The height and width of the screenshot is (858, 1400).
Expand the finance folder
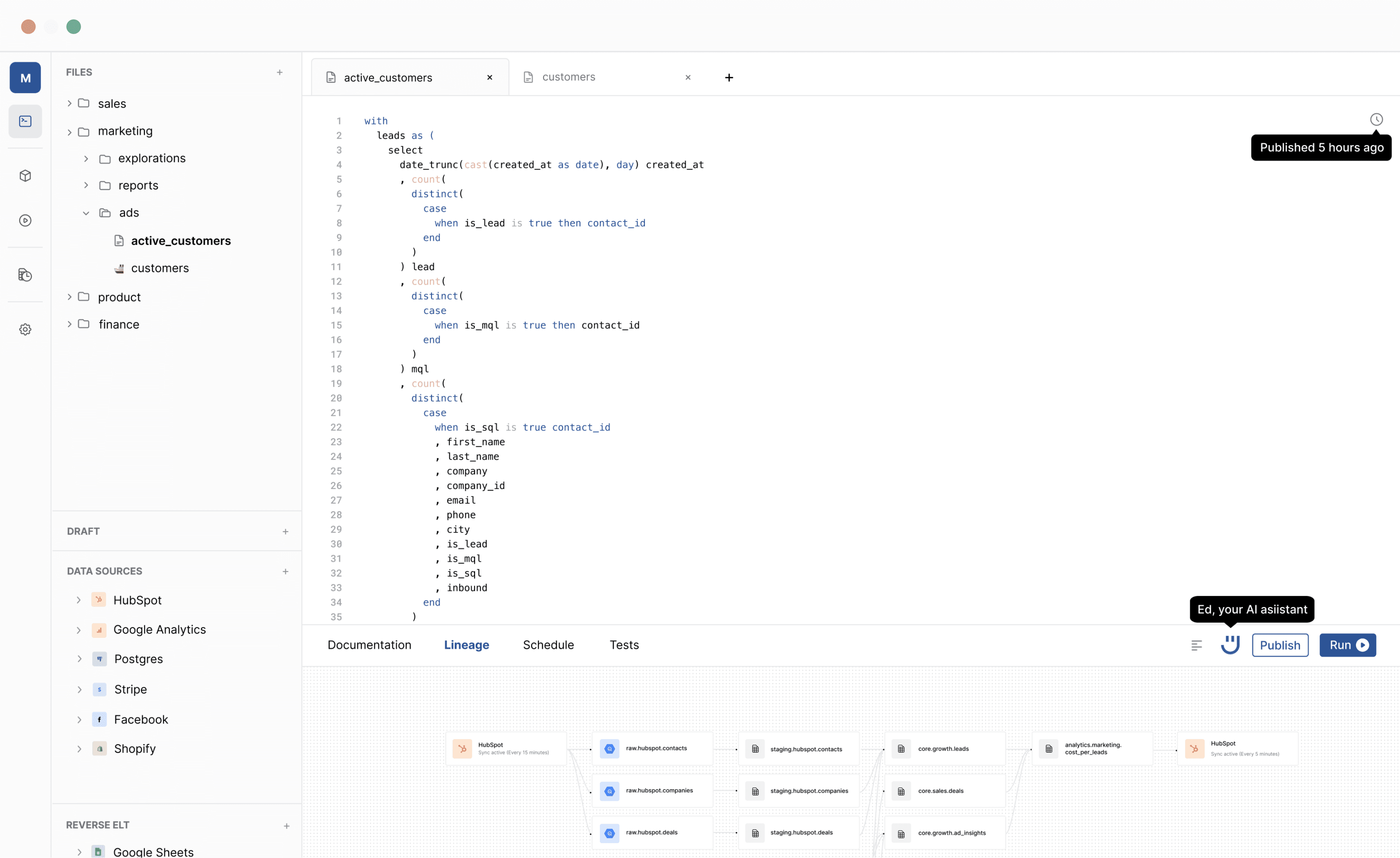pos(69,324)
